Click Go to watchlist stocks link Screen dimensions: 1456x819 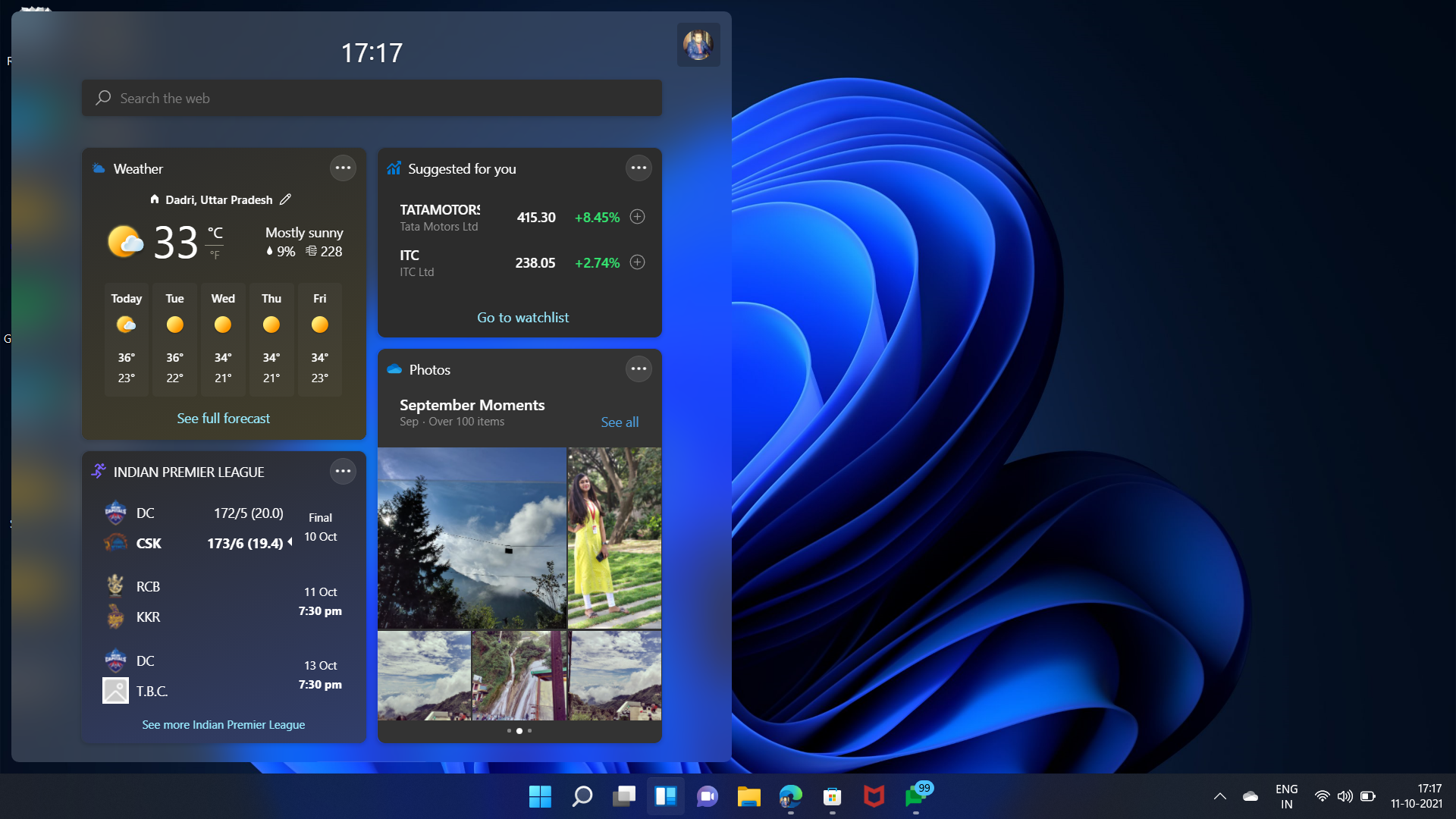pos(523,317)
